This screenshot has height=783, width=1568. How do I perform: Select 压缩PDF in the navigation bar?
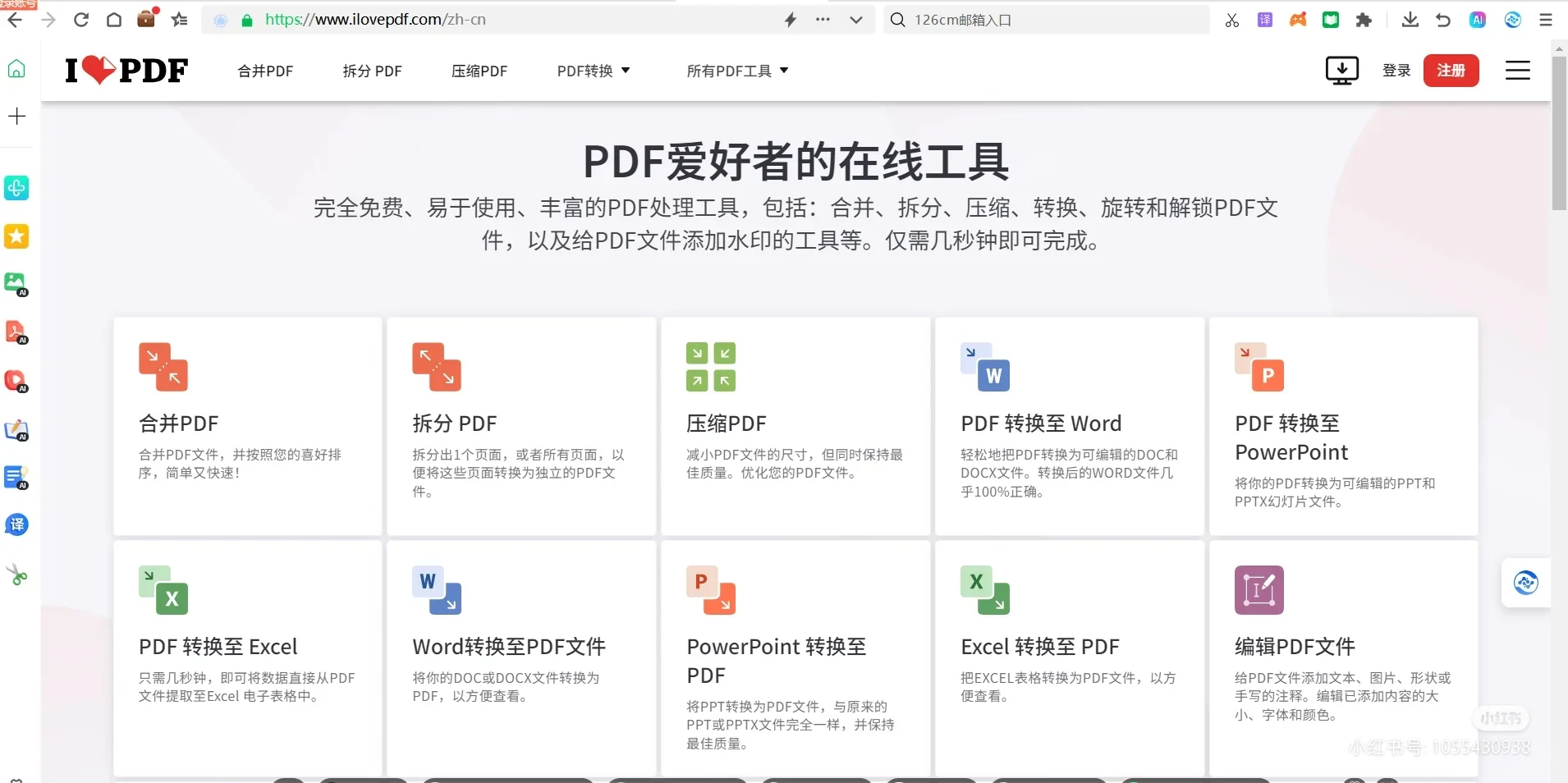(479, 71)
